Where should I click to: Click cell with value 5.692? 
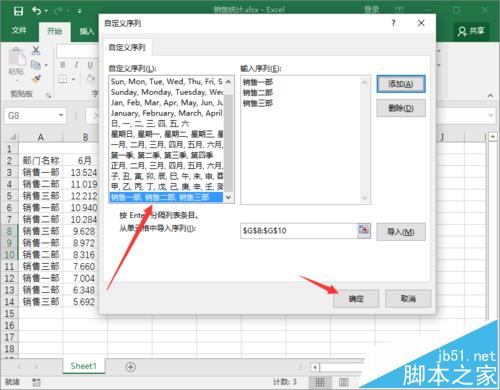[x=84, y=302]
